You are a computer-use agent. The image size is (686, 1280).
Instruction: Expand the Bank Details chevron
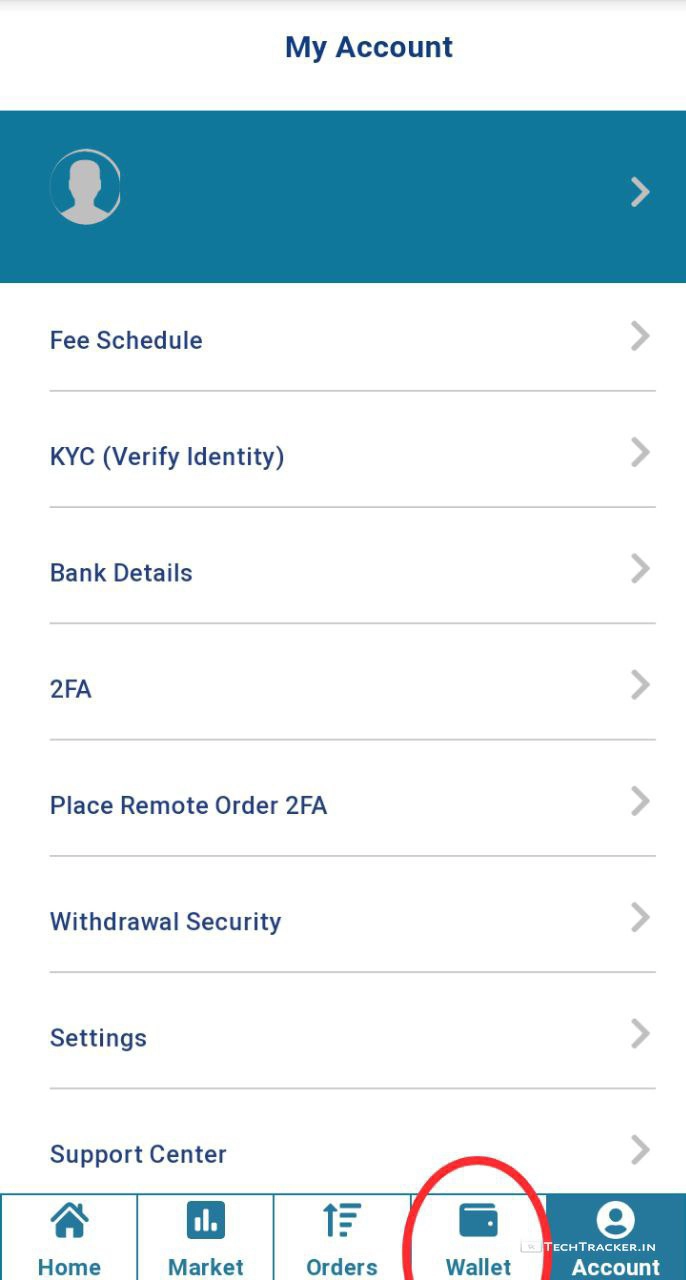[640, 569]
